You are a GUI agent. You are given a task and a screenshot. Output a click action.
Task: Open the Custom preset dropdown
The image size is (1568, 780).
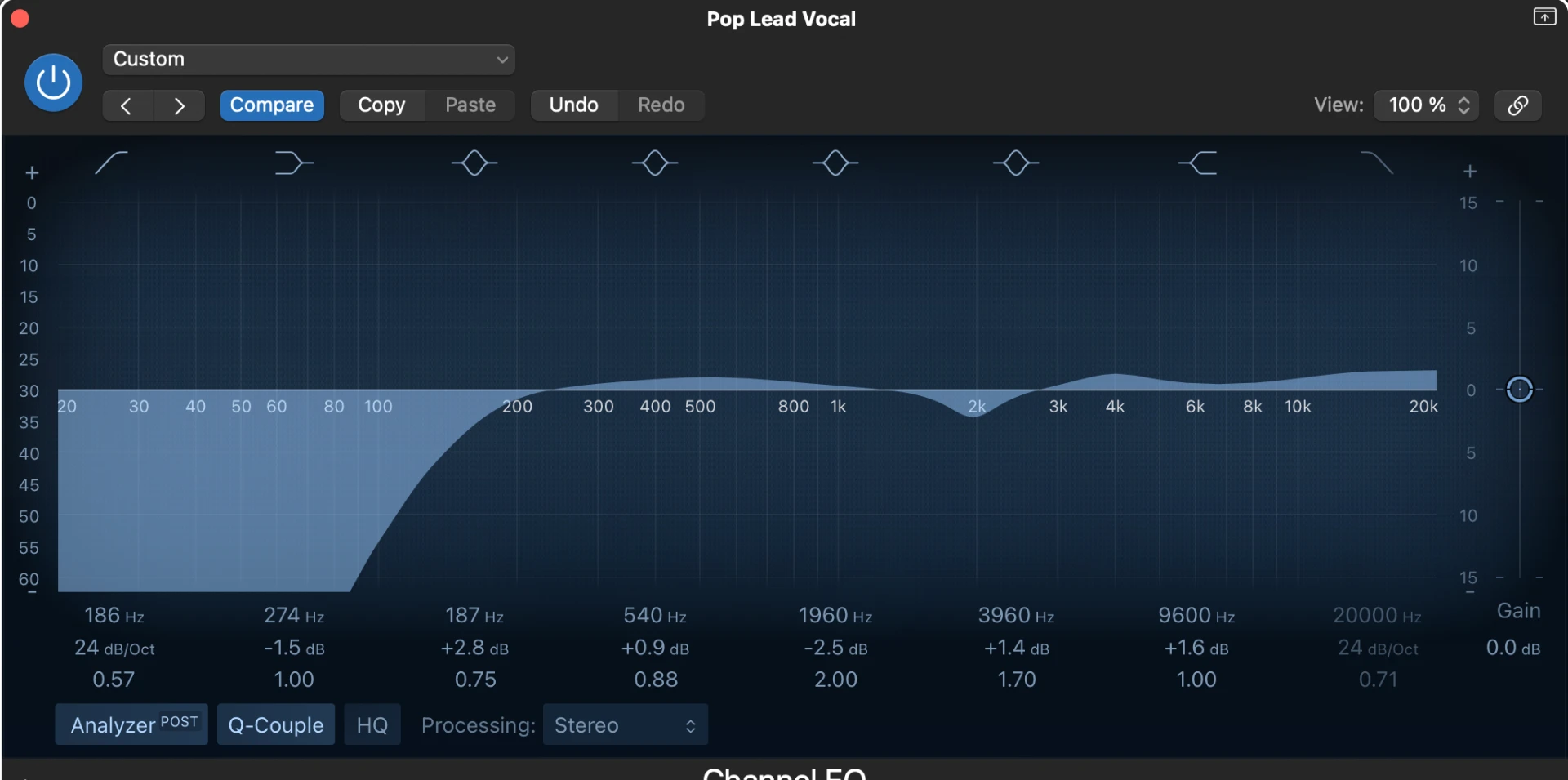pyautogui.click(x=309, y=60)
